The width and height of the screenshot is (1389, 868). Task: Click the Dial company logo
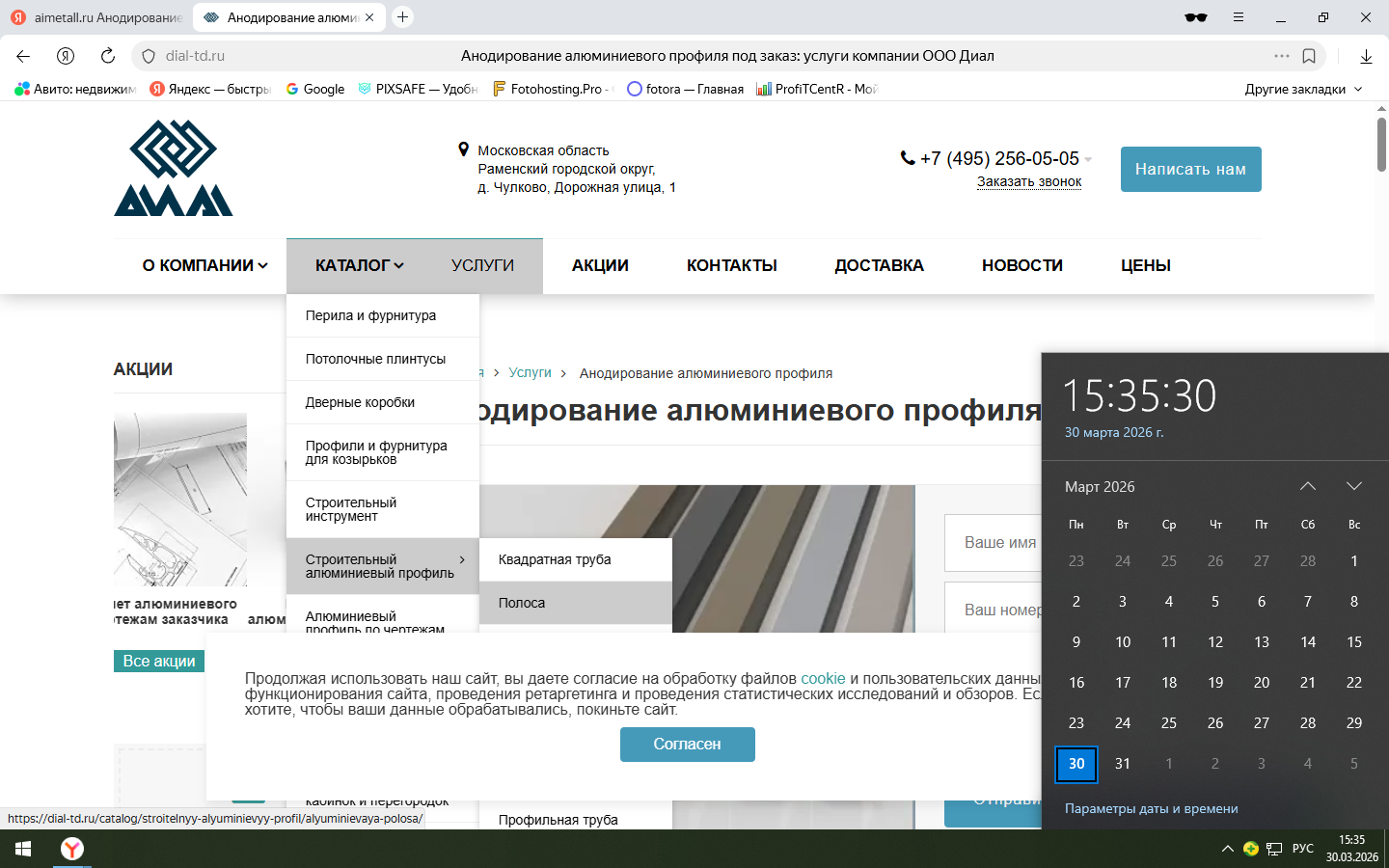[174, 168]
